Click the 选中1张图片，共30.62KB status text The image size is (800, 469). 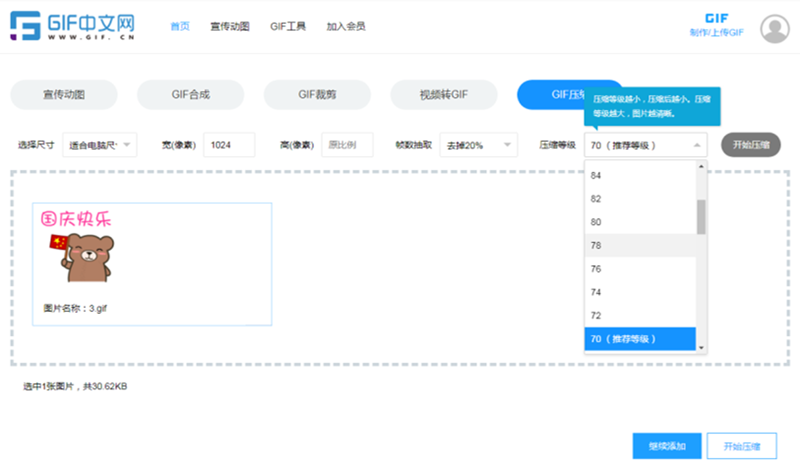pos(75,386)
